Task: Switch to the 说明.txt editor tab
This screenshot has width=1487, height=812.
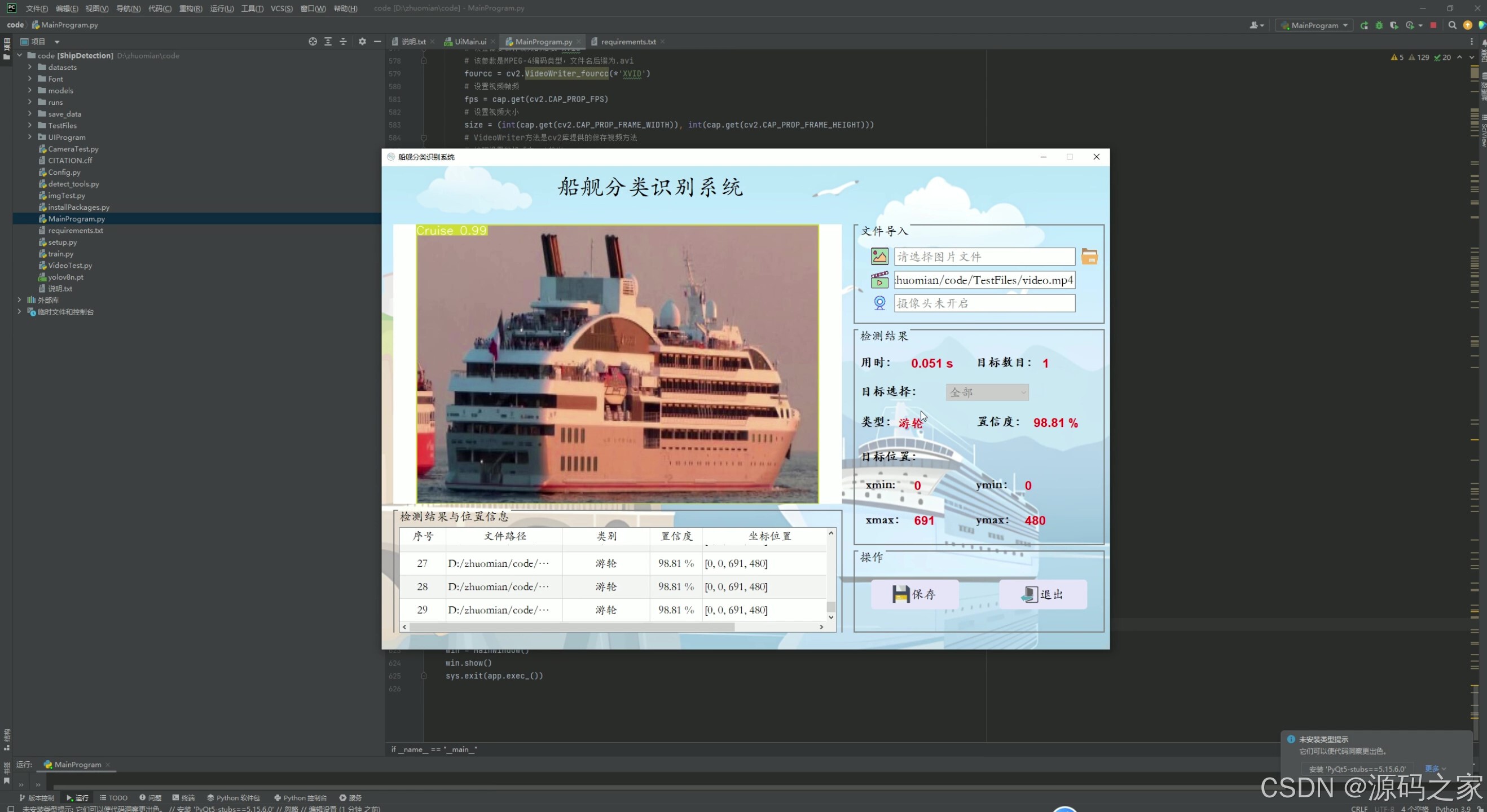Action: click(413, 42)
